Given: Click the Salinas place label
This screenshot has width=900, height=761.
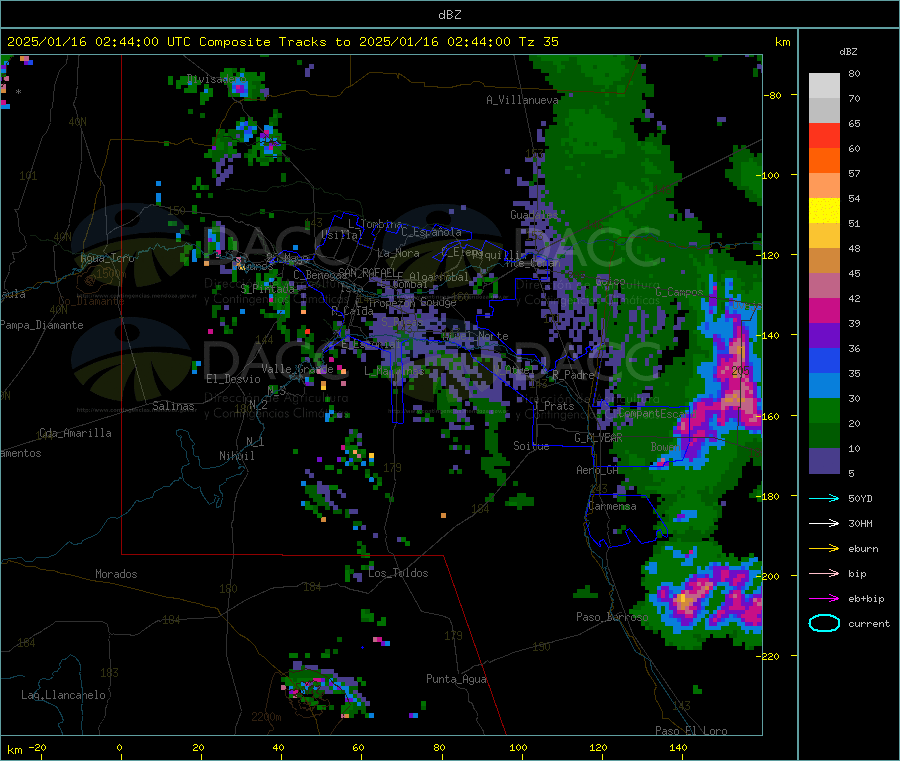Looking at the screenshot, I should click(173, 406).
